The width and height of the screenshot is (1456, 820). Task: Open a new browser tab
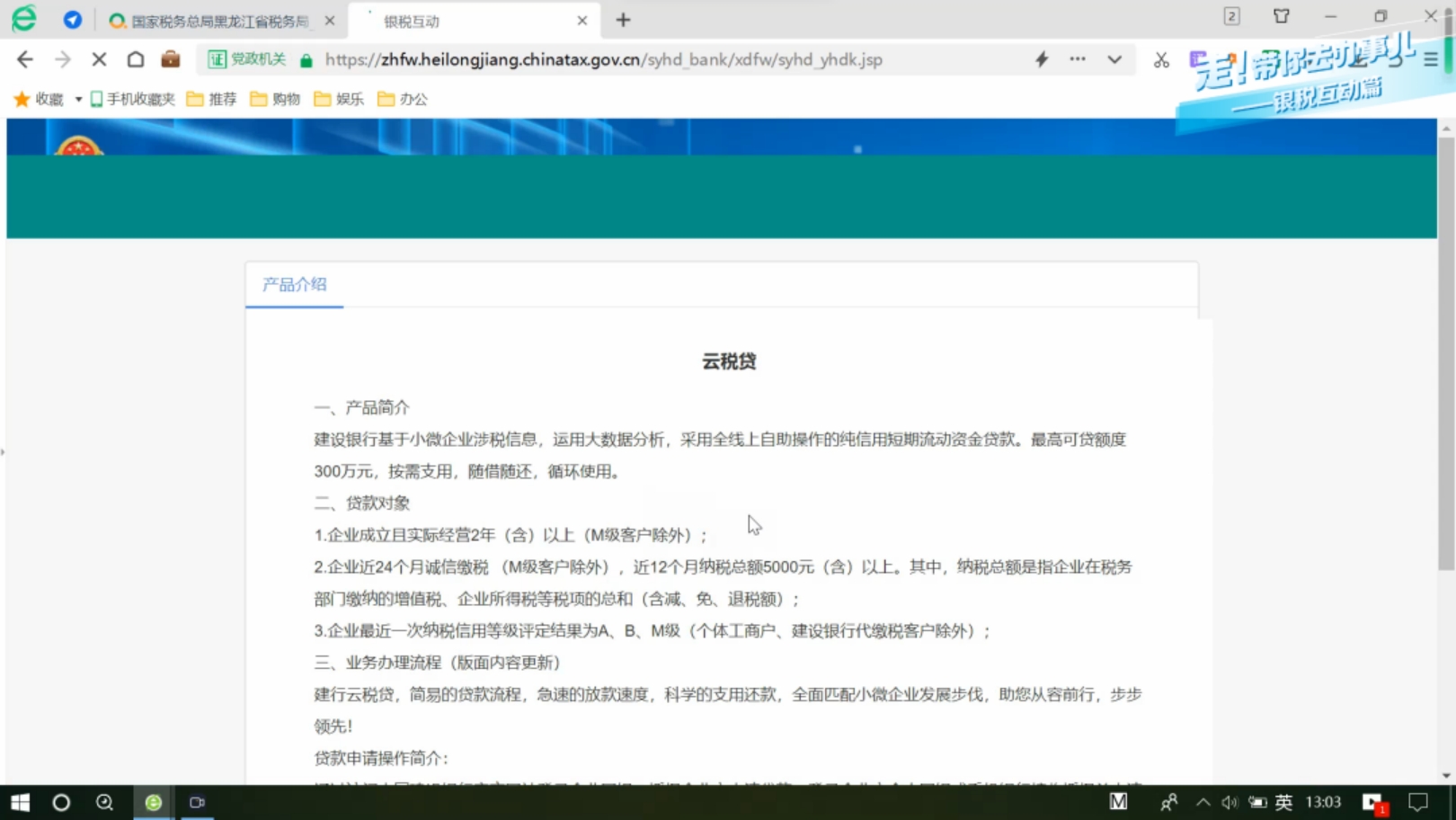point(623,20)
